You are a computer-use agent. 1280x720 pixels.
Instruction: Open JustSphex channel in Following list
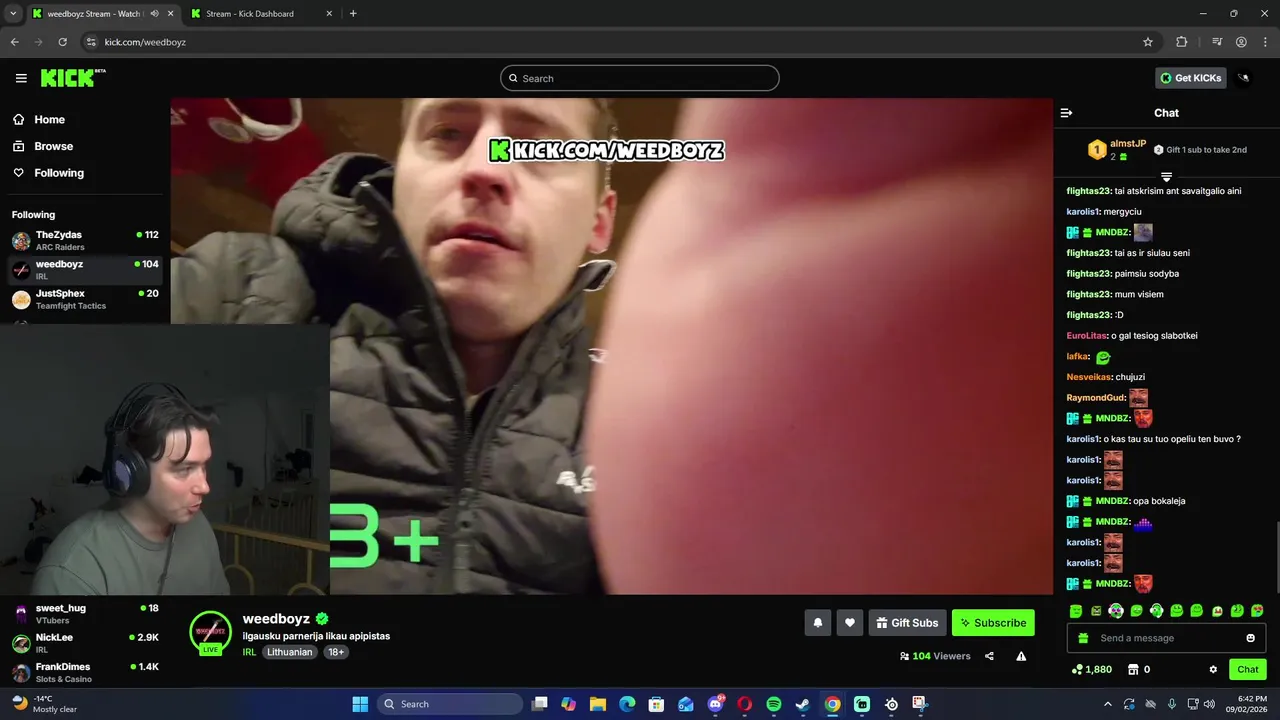coord(85,299)
